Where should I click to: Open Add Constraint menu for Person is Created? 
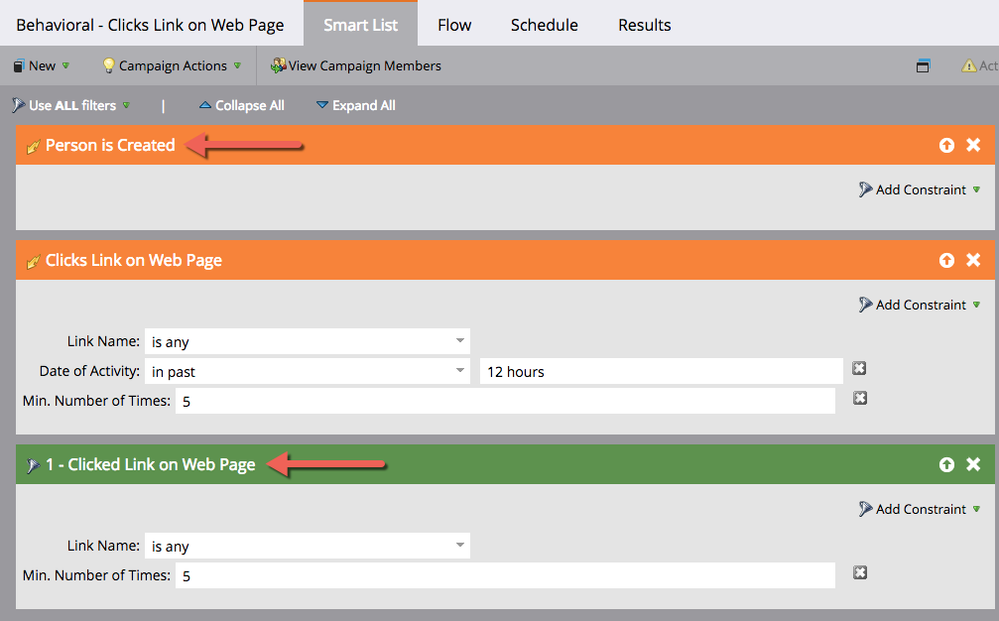click(919, 190)
